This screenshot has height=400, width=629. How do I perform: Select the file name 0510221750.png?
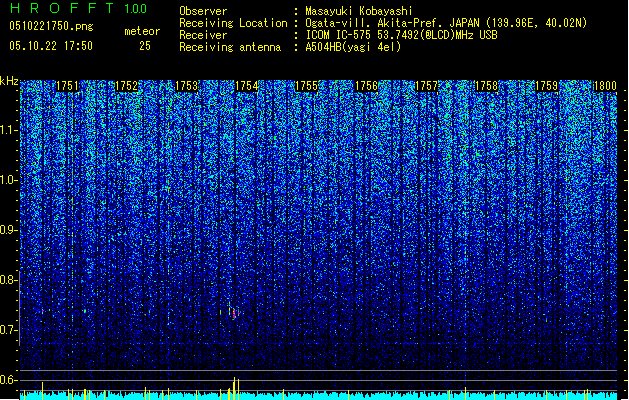tap(51, 26)
